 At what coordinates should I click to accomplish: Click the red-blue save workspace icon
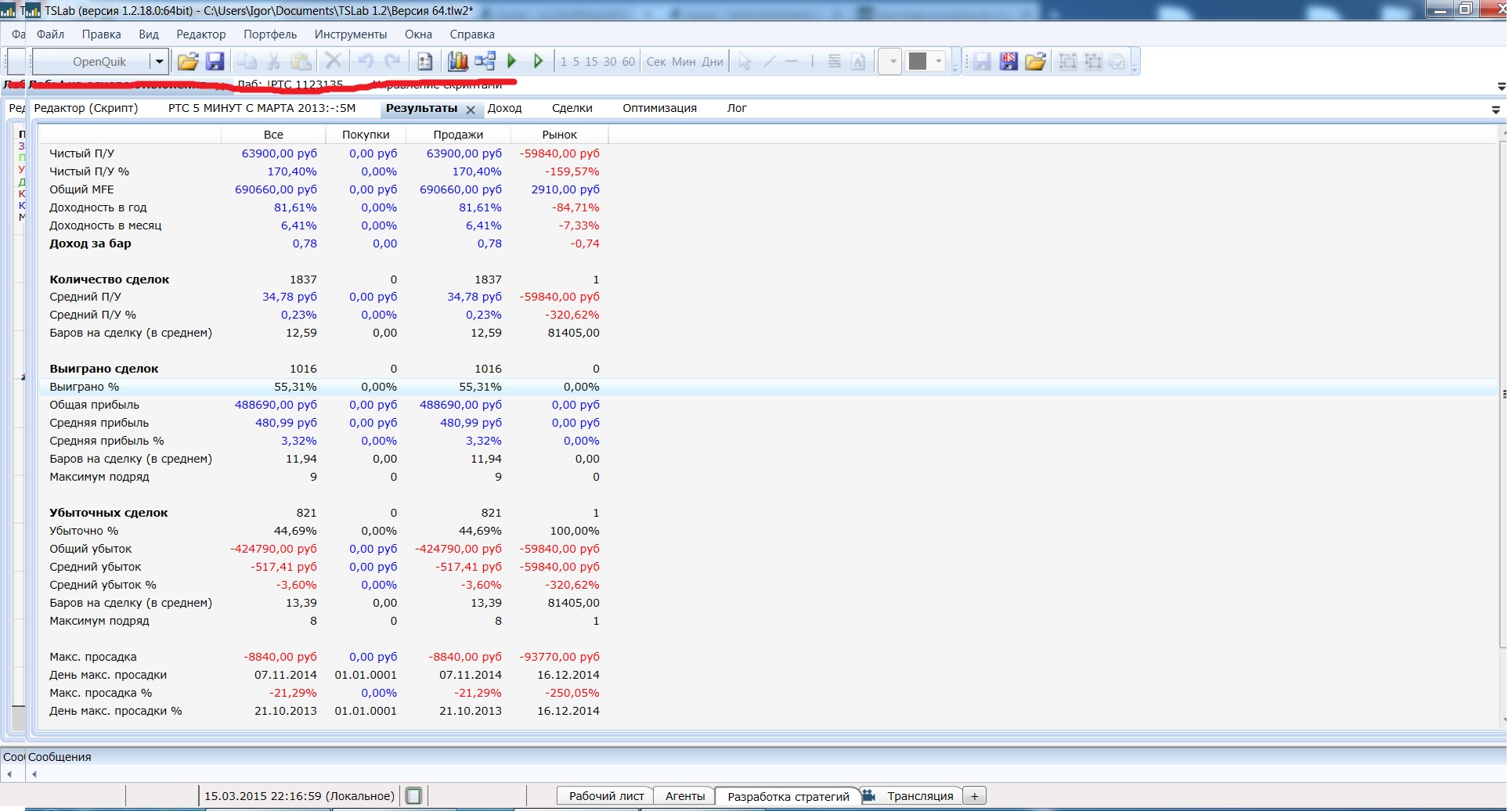pos(1009,62)
